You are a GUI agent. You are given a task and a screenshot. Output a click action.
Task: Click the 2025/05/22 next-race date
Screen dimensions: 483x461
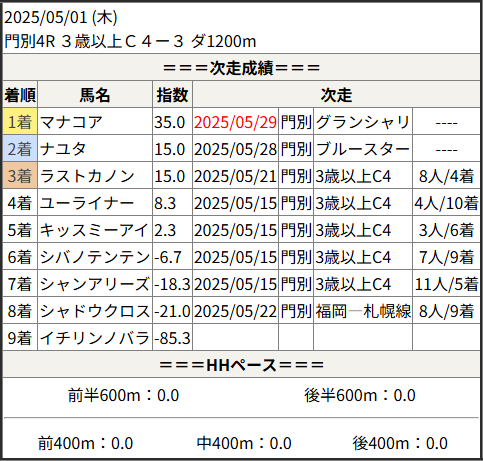pyautogui.click(x=235, y=311)
